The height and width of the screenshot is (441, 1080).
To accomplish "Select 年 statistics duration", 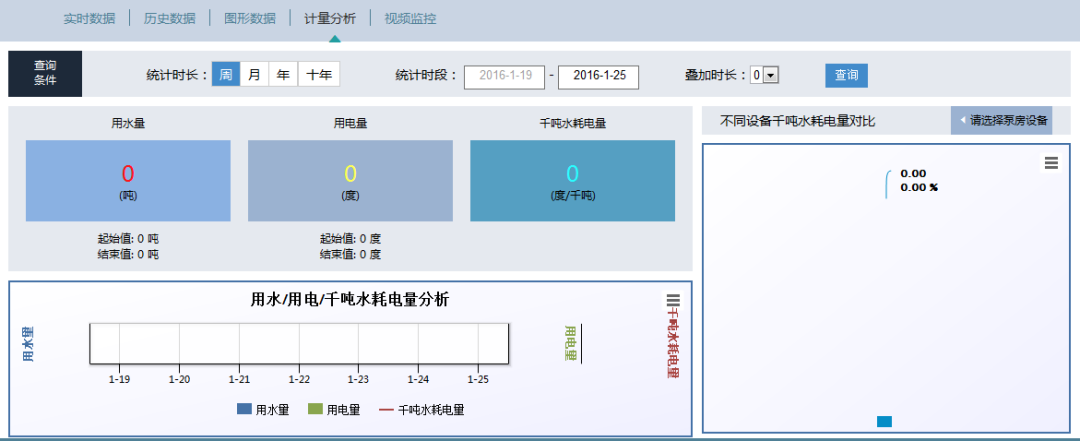I will click(283, 74).
